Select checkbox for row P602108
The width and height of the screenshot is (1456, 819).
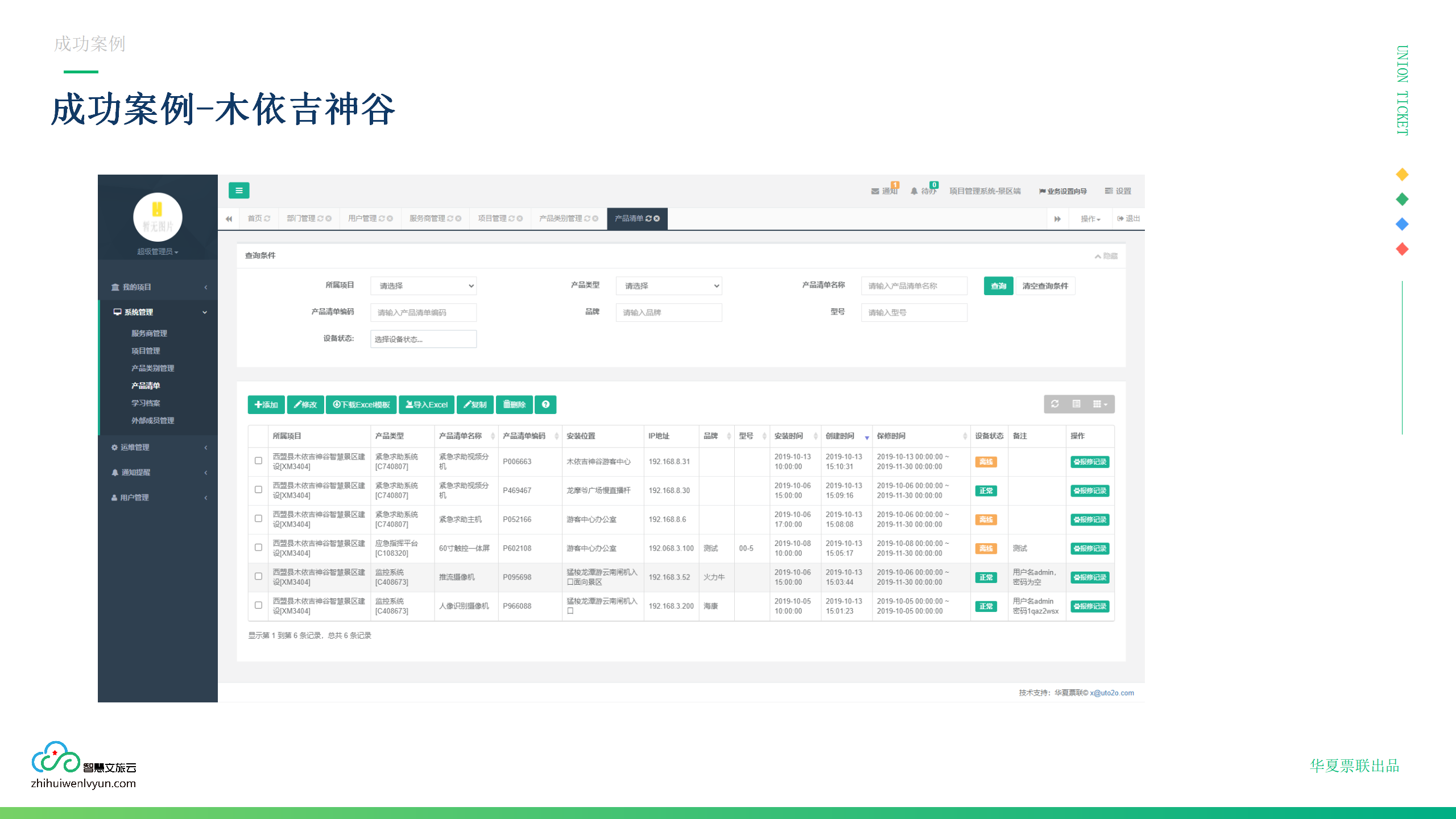click(258, 547)
